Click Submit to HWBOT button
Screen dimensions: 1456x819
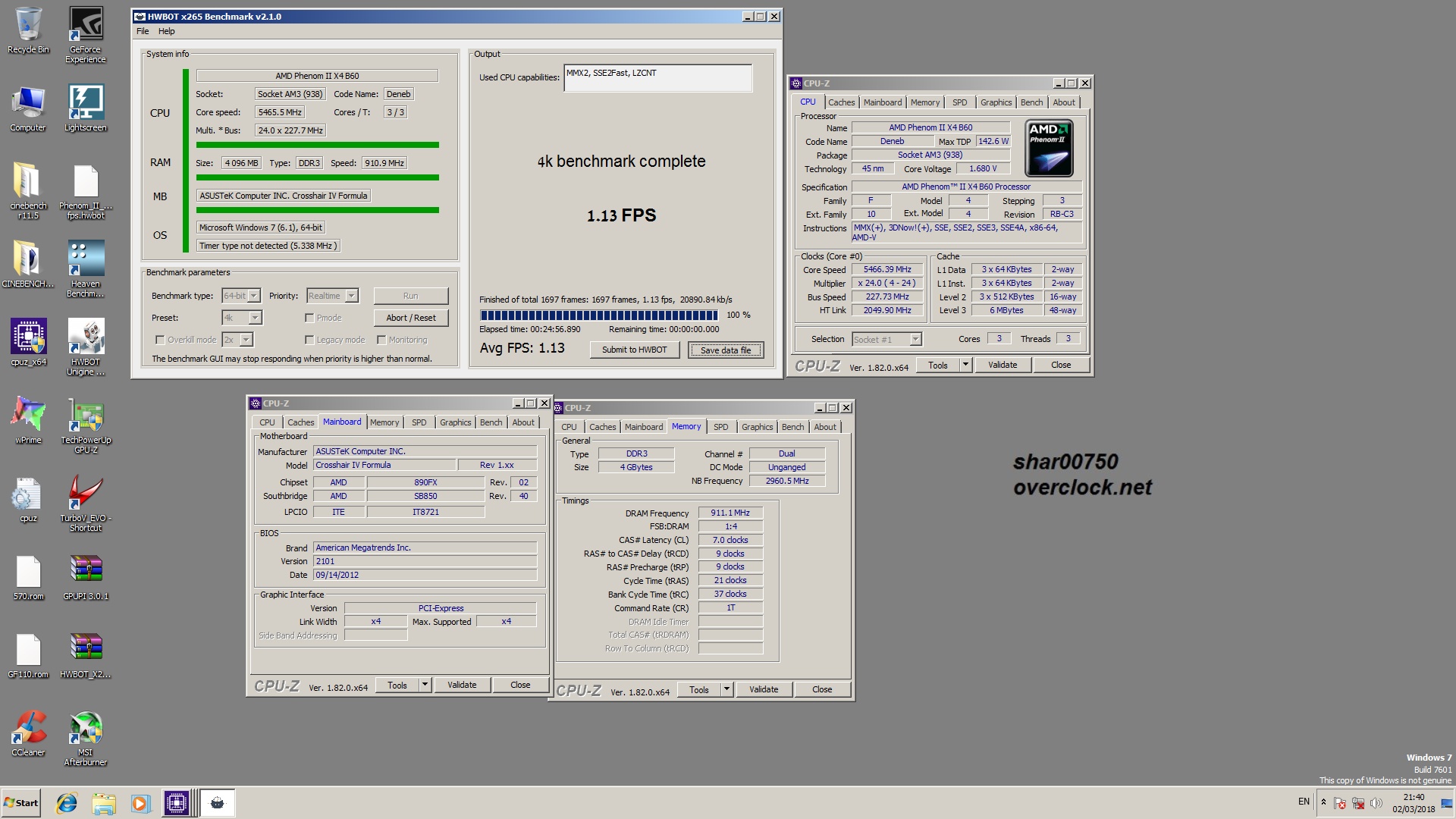[x=634, y=350]
